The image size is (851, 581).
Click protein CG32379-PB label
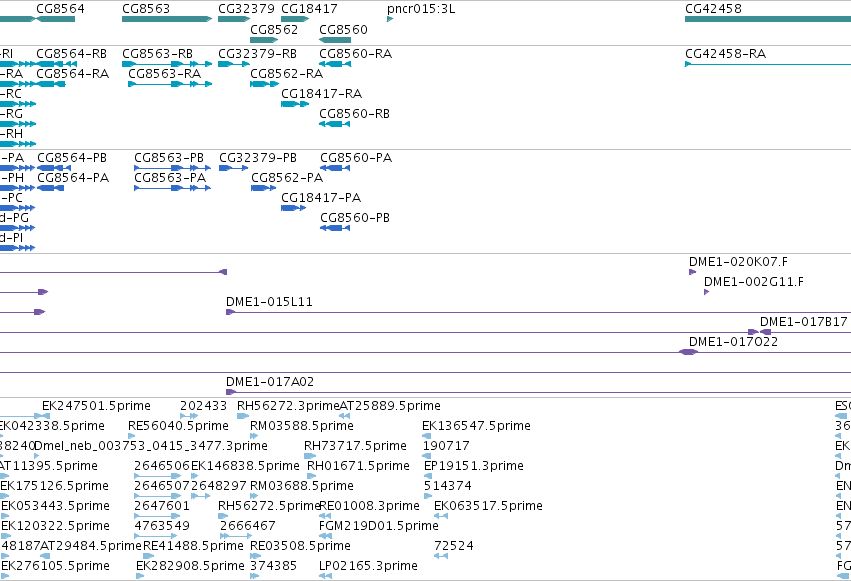pos(258,158)
